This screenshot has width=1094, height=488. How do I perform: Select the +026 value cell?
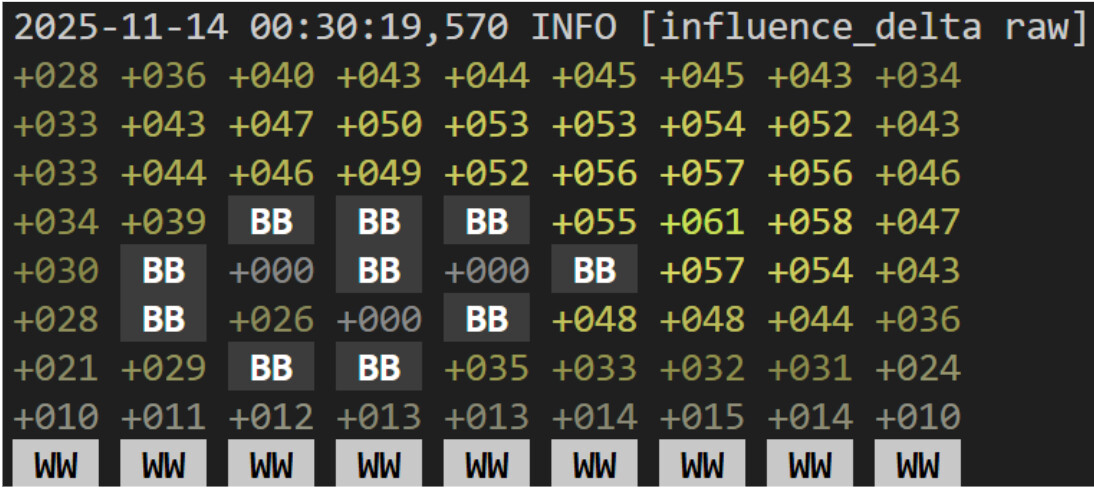[271, 319]
